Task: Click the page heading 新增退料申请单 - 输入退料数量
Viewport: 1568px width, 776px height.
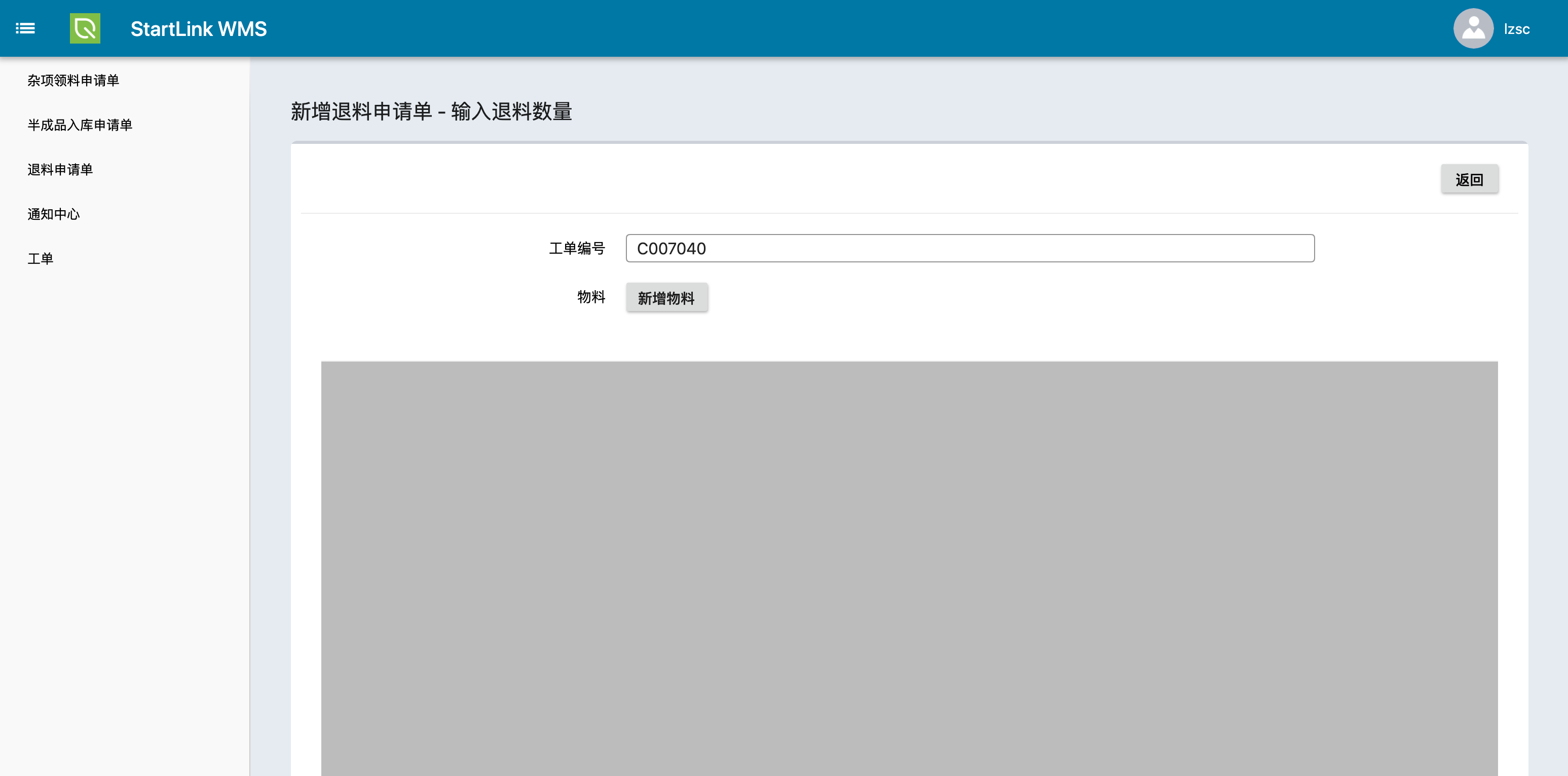Action: [431, 111]
